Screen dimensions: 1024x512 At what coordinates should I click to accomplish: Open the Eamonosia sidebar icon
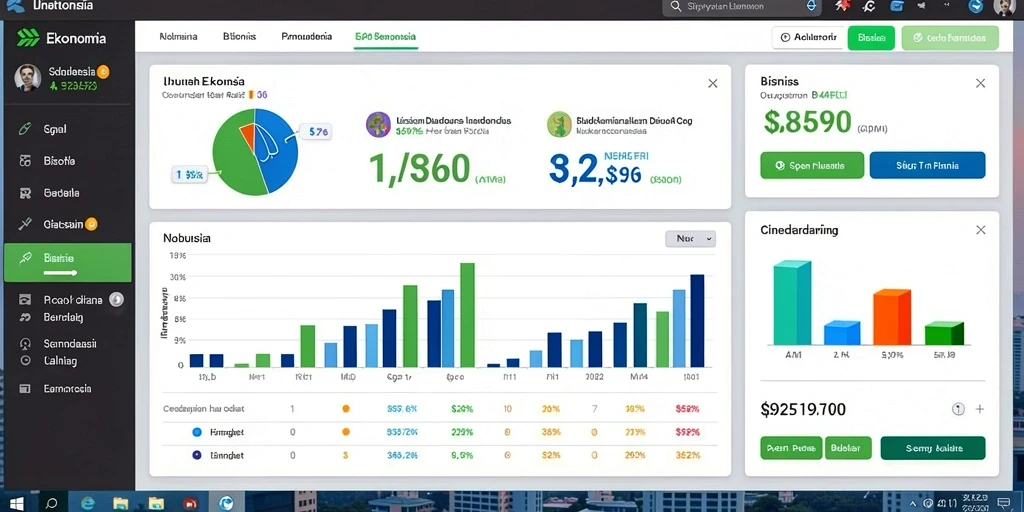[25, 389]
